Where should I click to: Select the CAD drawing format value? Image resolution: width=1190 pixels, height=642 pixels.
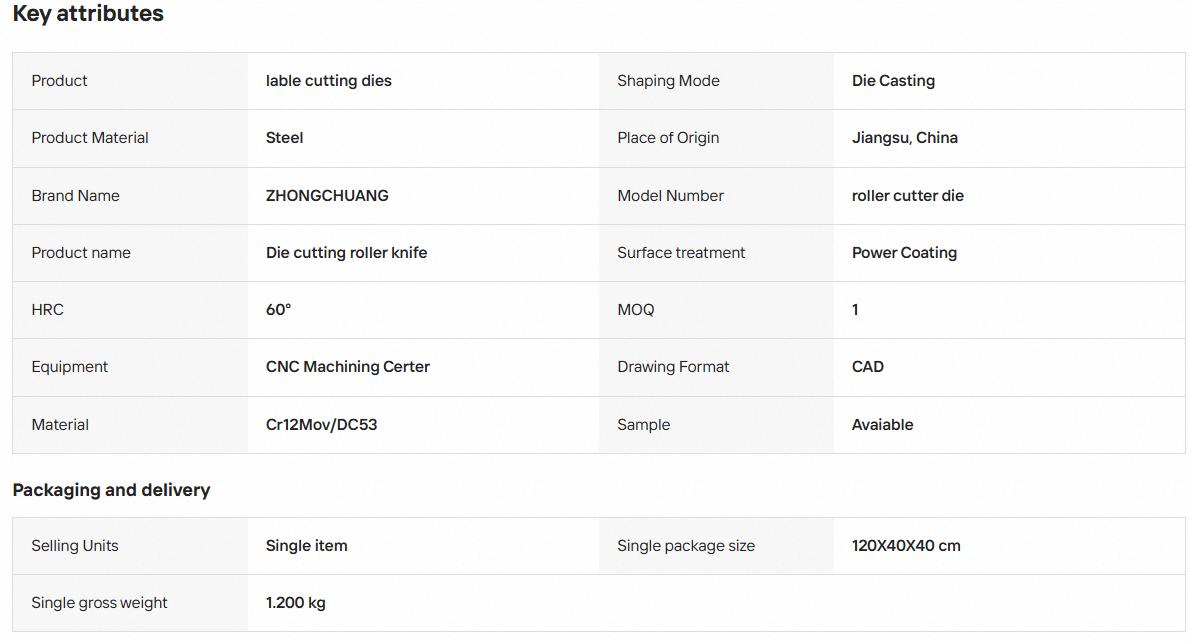point(867,366)
